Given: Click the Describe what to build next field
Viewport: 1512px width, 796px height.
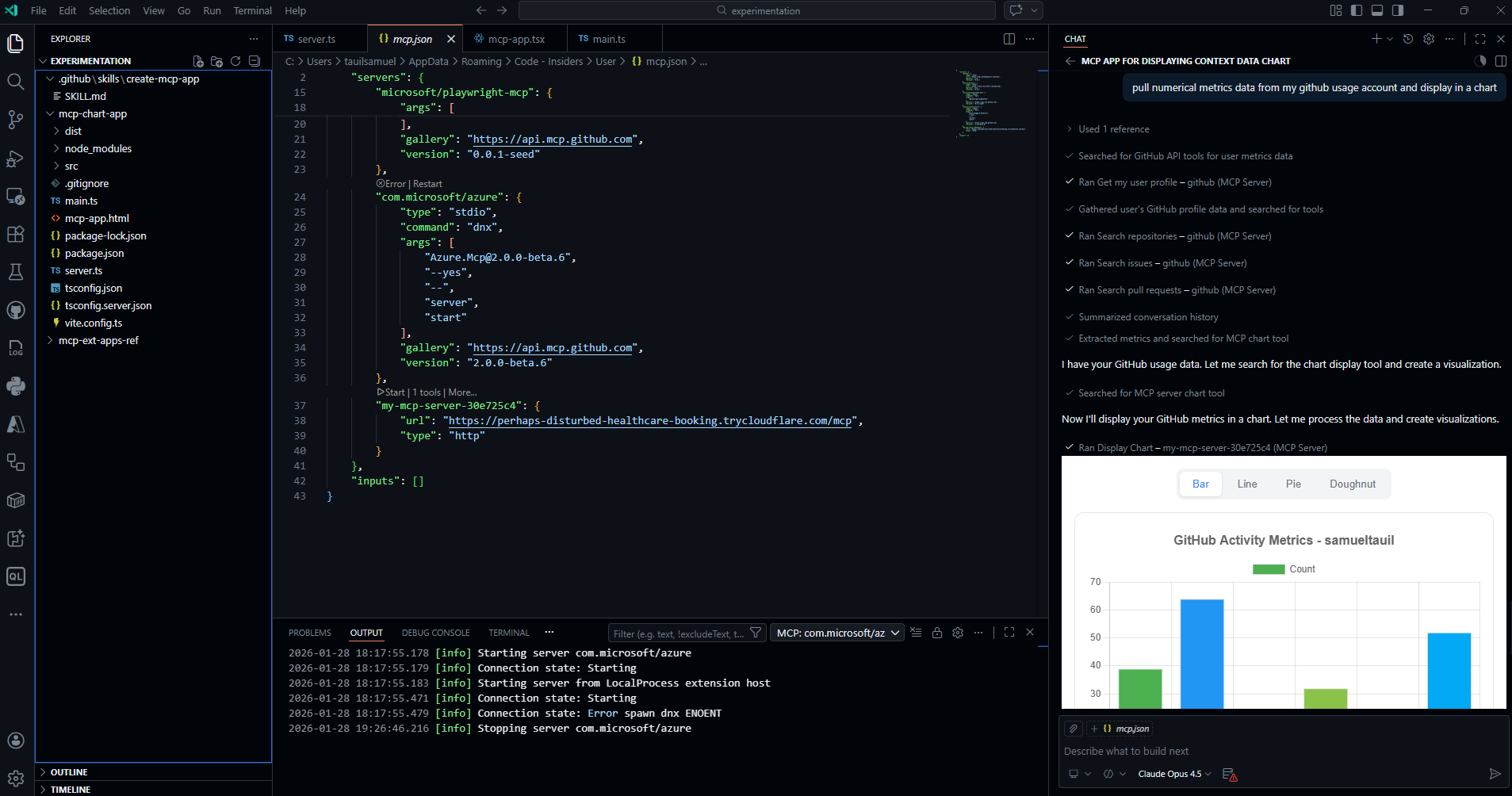Looking at the screenshot, I should (x=1126, y=751).
